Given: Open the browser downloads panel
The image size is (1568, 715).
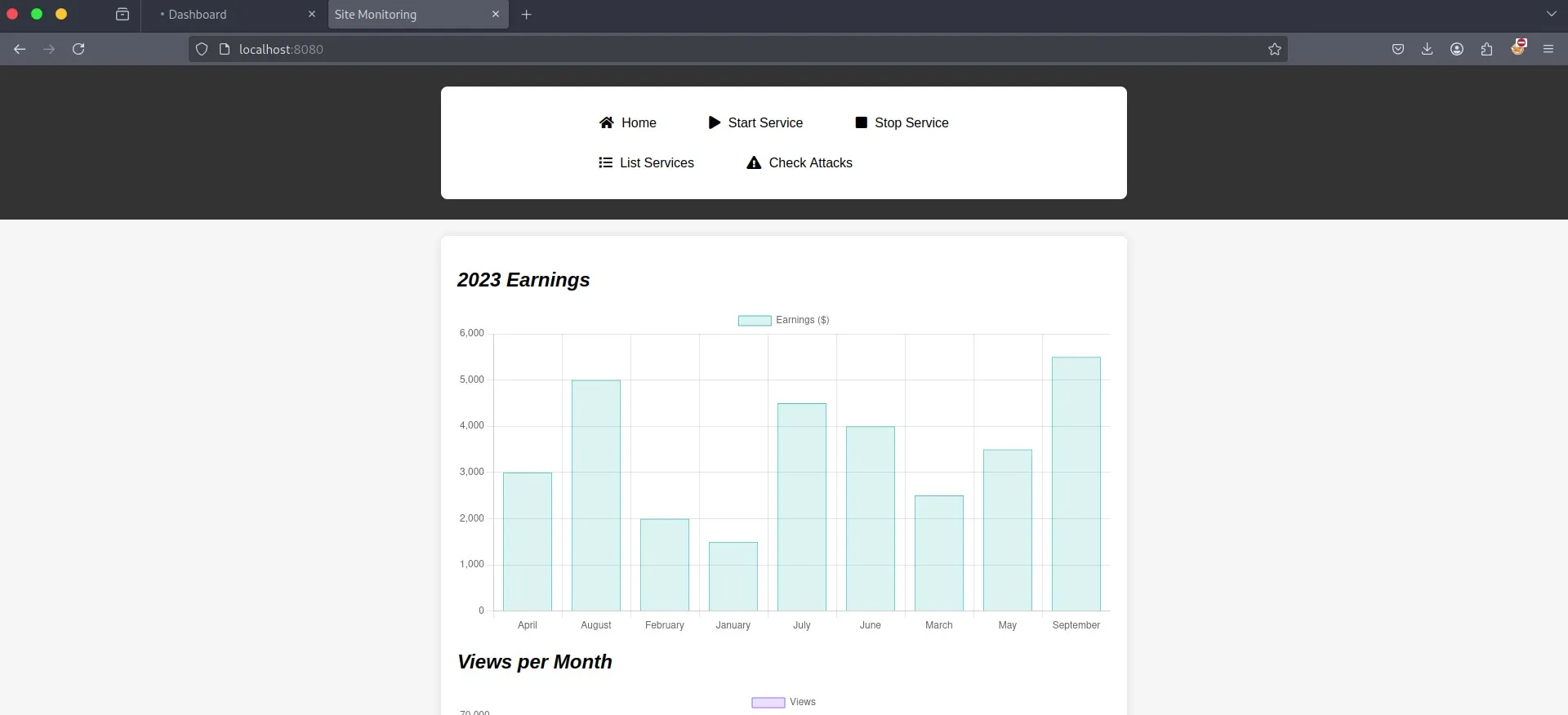Looking at the screenshot, I should click(x=1427, y=49).
